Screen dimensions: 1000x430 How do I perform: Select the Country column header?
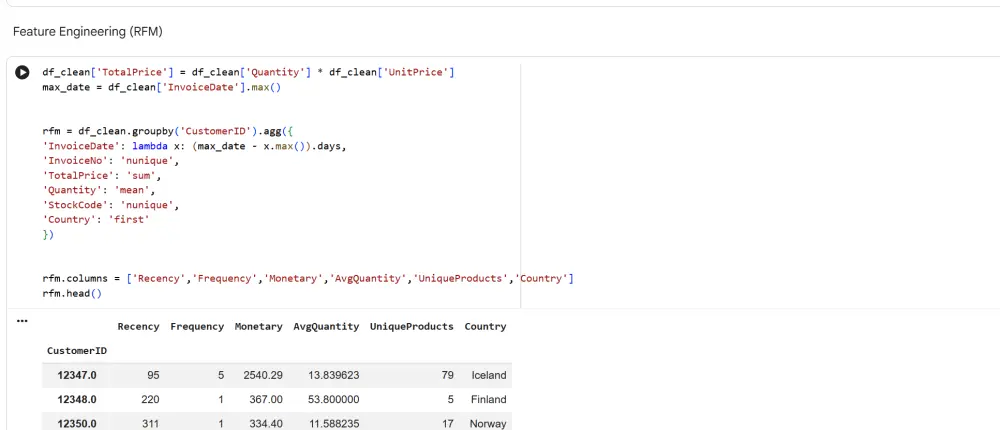click(485, 327)
